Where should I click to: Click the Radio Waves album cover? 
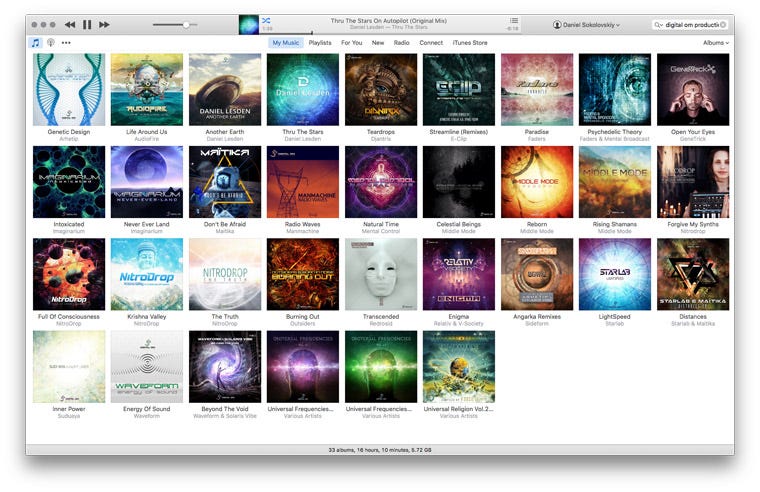point(303,182)
